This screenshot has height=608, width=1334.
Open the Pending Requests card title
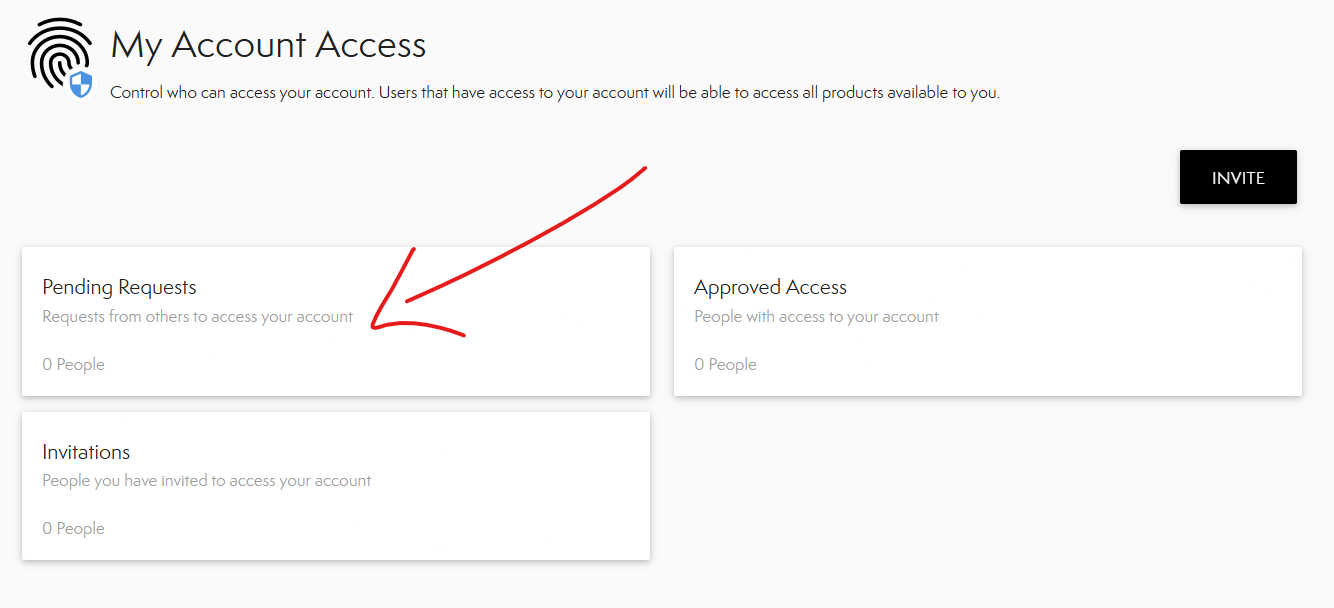[x=119, y=287]
